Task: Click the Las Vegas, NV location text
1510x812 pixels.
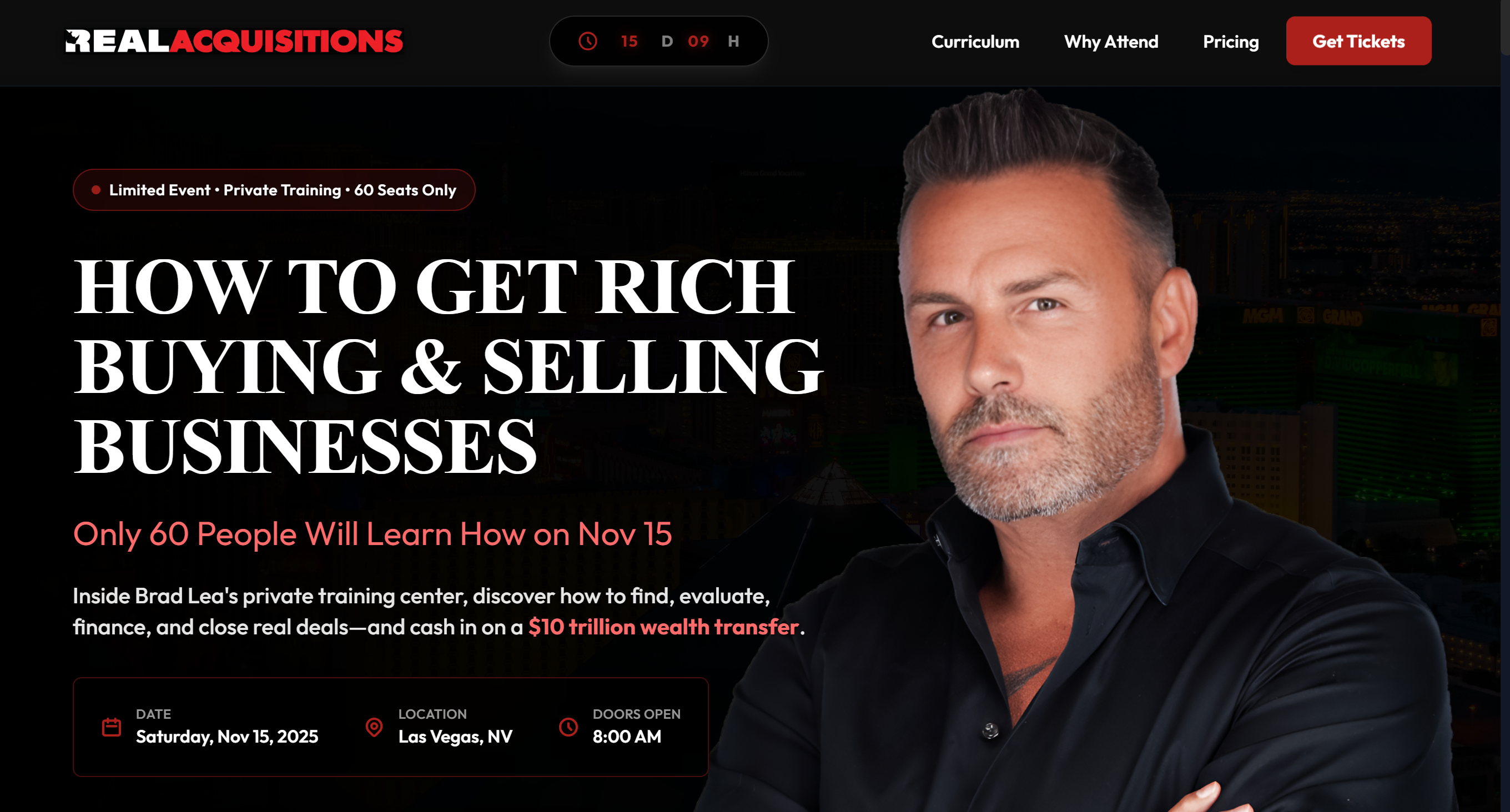Action: (x=455, y=737)
